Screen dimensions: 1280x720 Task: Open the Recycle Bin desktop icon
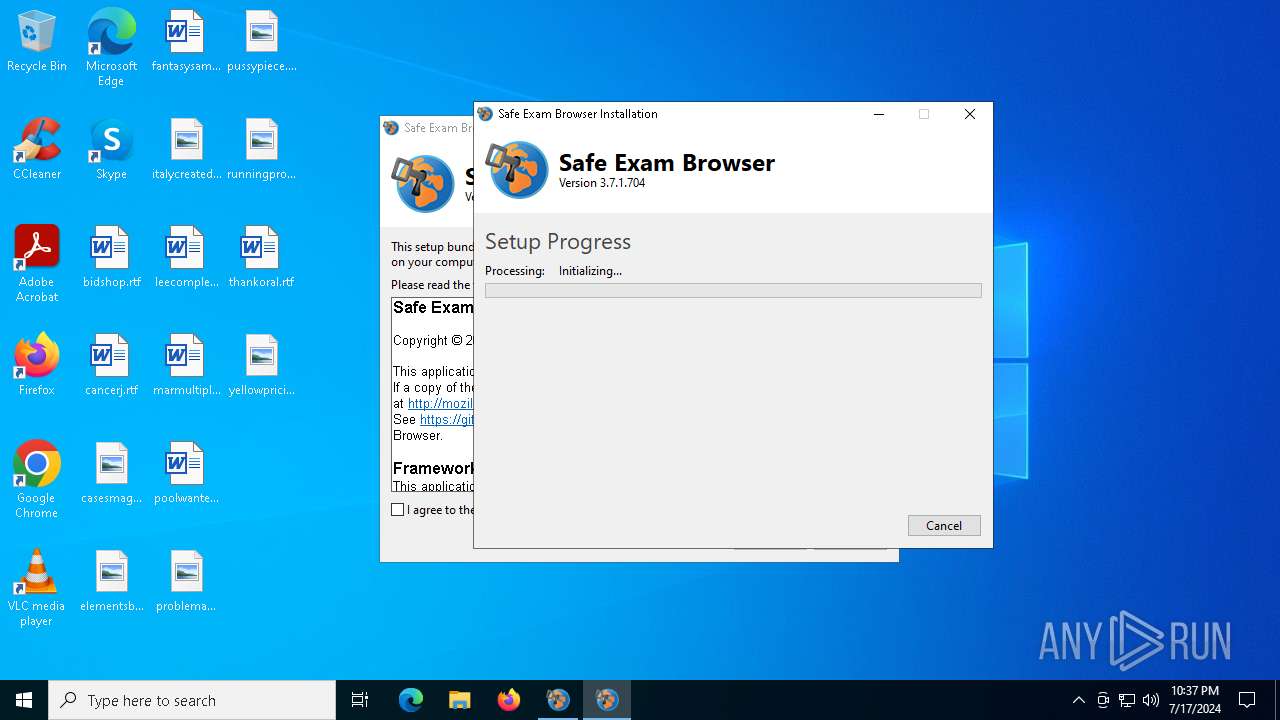[x=37, y=42]
